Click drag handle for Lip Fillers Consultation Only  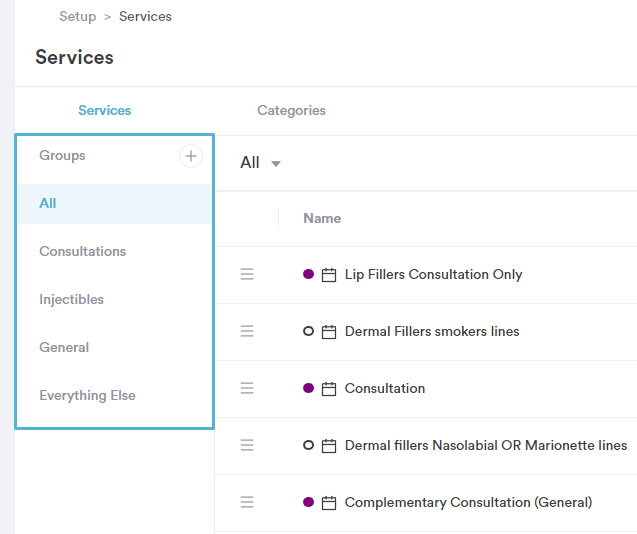[x=247, y=274]
